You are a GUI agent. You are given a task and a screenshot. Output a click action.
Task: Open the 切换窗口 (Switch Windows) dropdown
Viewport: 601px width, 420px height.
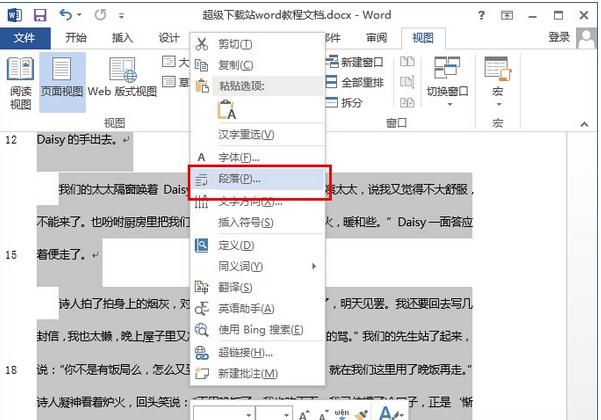click(x=447, y=82)
